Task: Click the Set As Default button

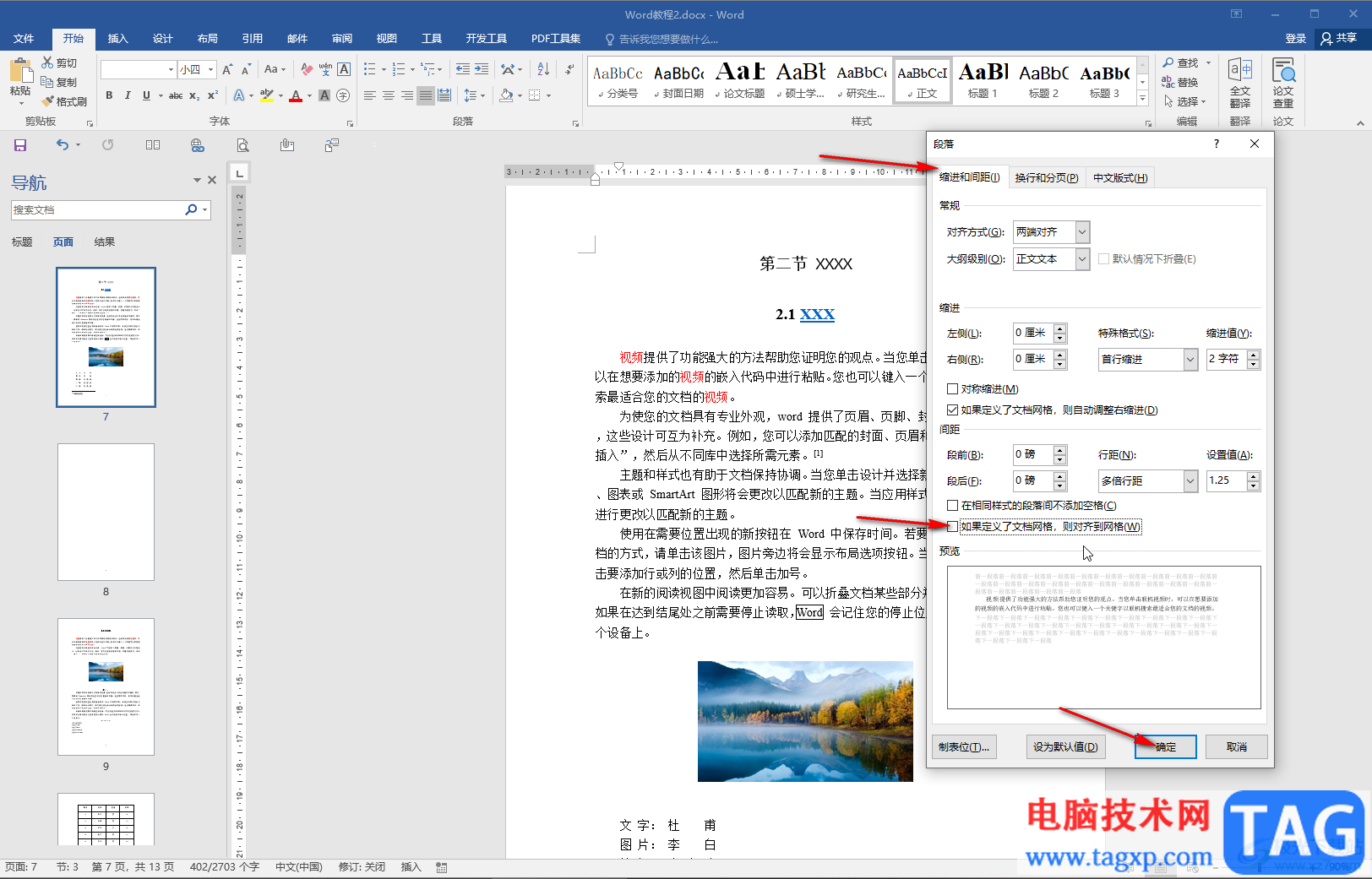Action: coord(1066,747)
